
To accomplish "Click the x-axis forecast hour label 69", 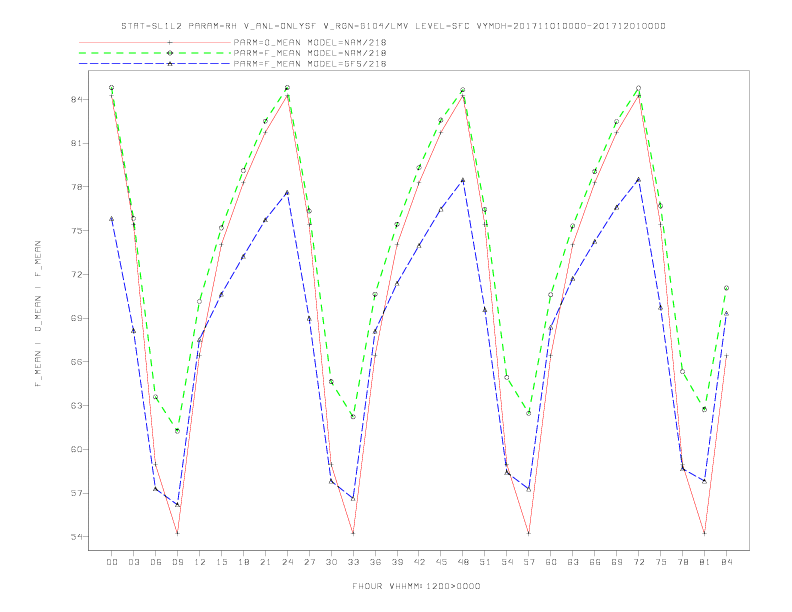I will pos(617,562).
